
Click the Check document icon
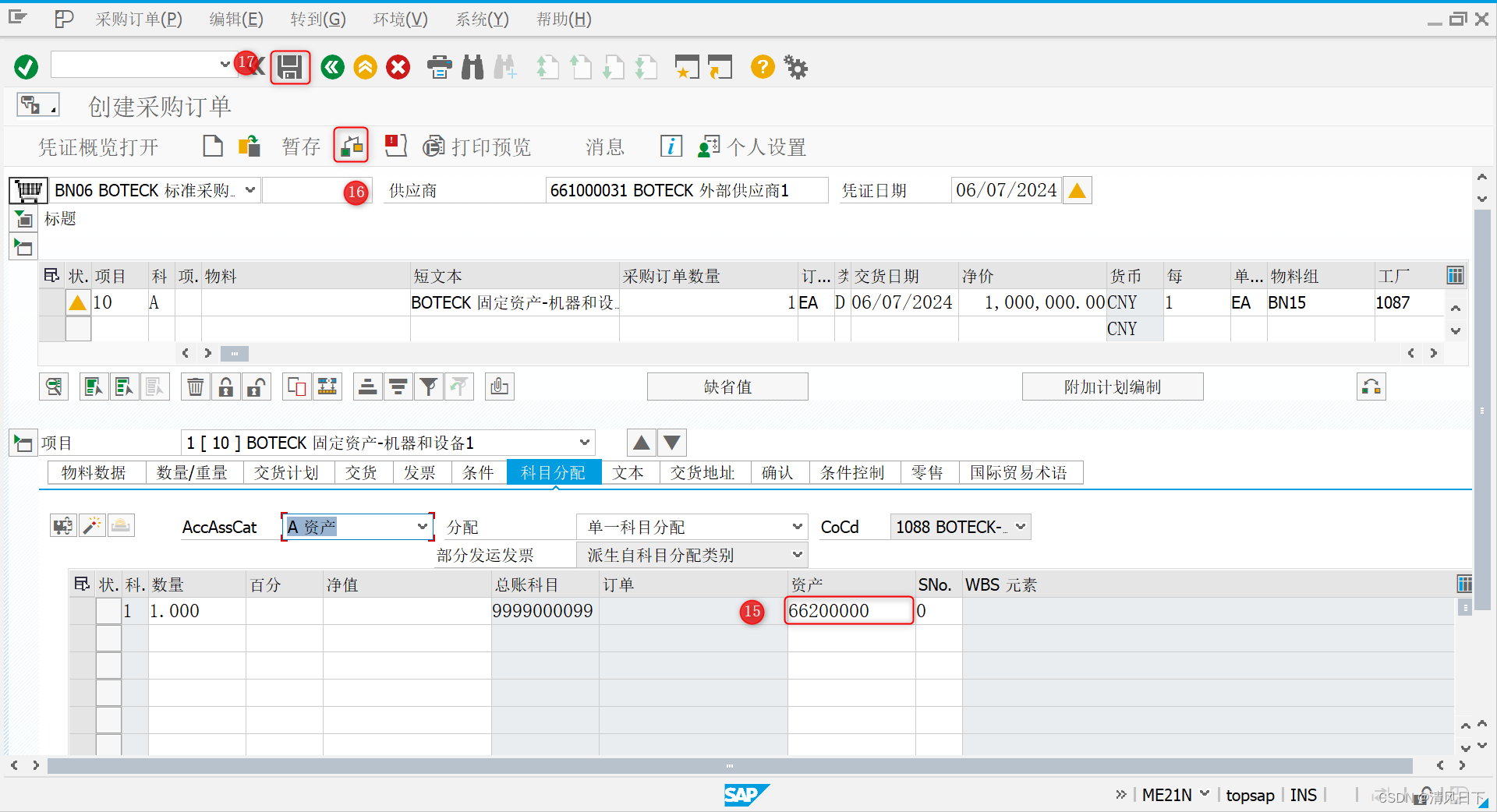click(x=351, y=146)
